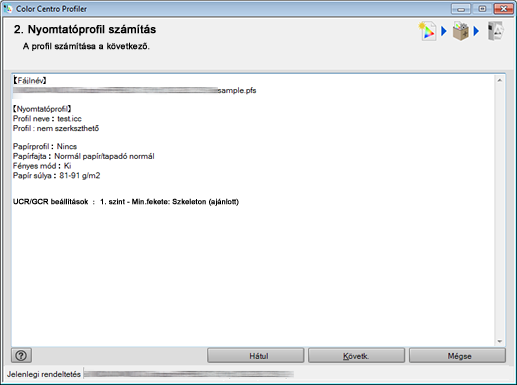Maximize the Color Centro Profiler window
Screen dimensions: 517x385
click(482, 9)
